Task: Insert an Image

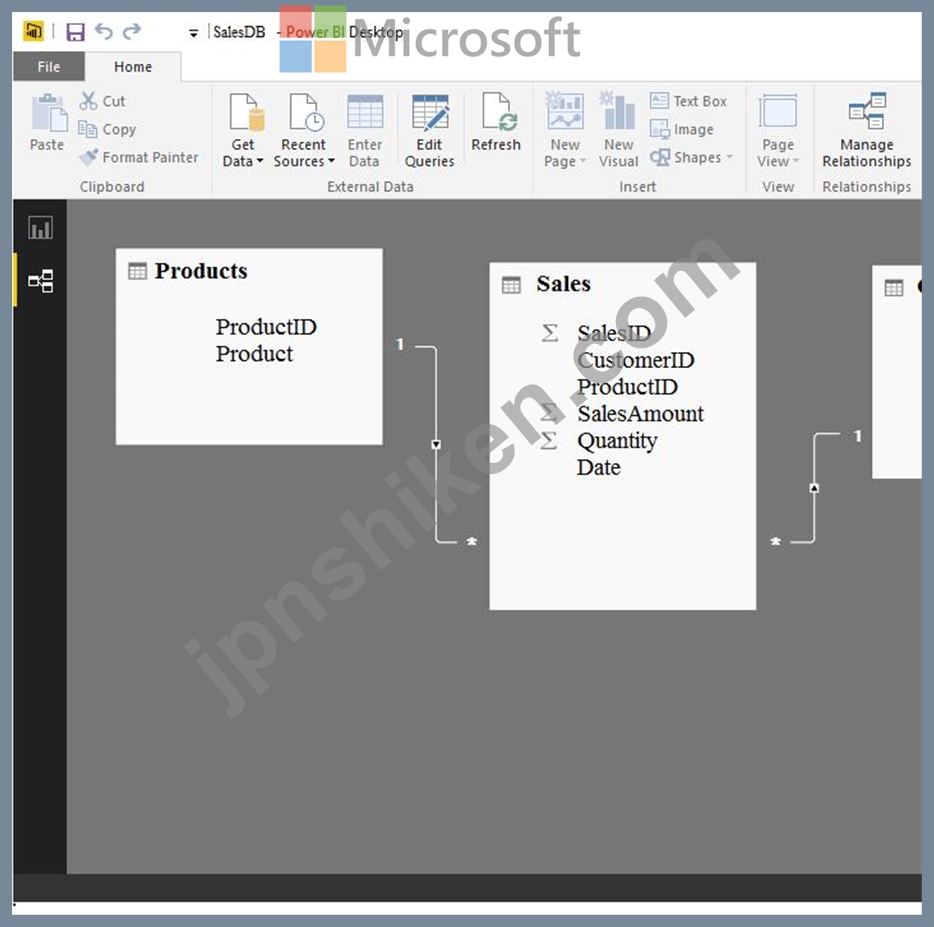Action: coord(681,129)
